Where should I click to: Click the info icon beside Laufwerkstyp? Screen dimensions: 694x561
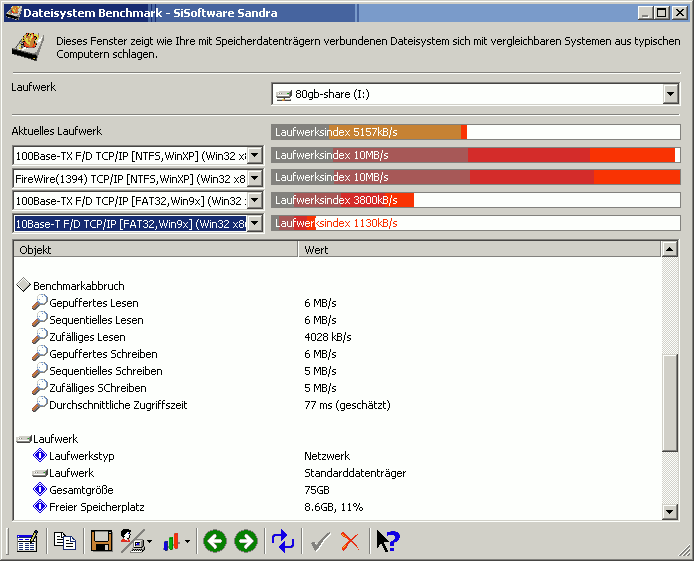pyautogui.click(x=40, y=455)
